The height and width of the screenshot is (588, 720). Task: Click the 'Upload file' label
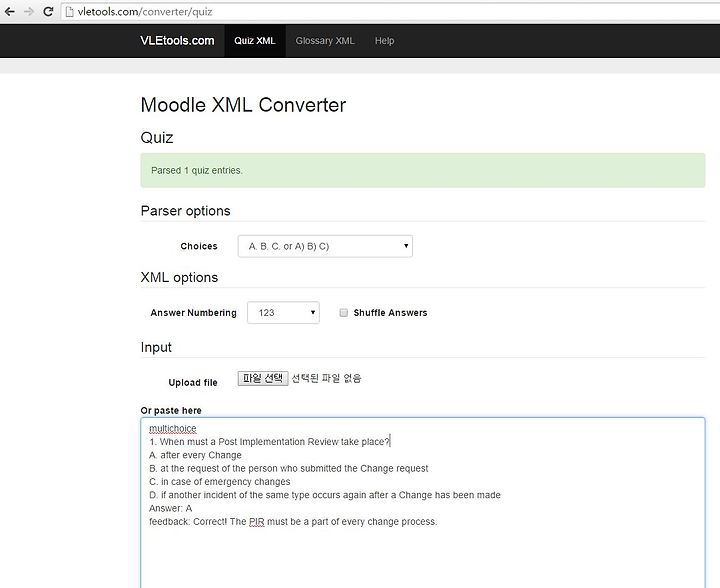click(x=193, y=382)
